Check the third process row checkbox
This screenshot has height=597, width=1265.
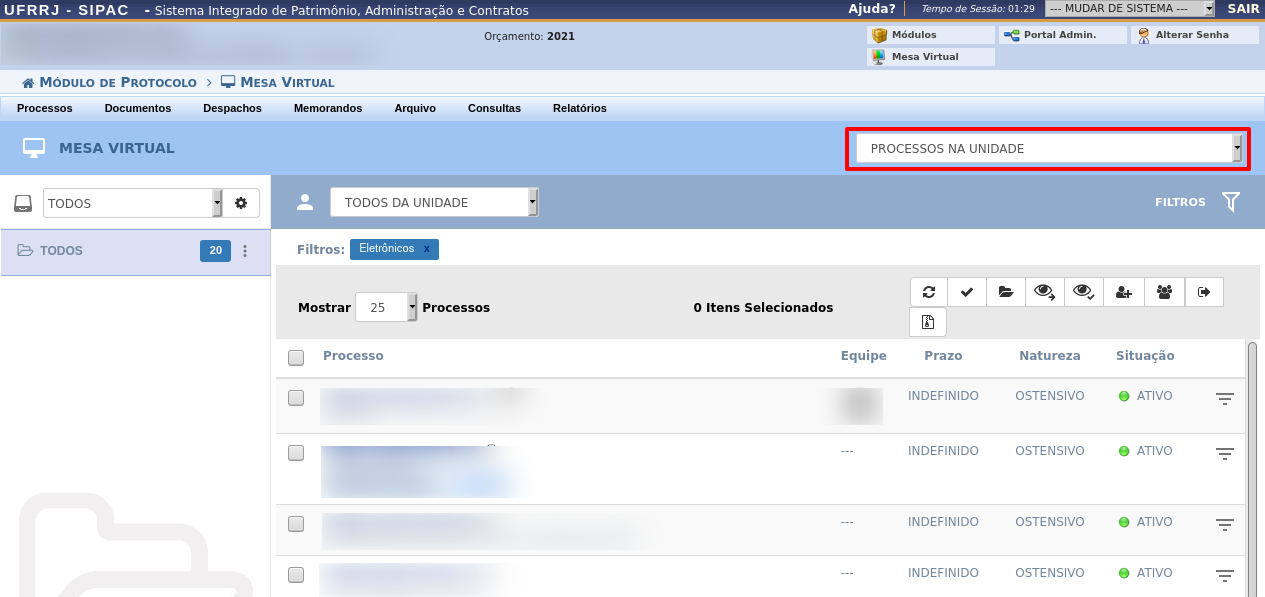coord(296,524)
